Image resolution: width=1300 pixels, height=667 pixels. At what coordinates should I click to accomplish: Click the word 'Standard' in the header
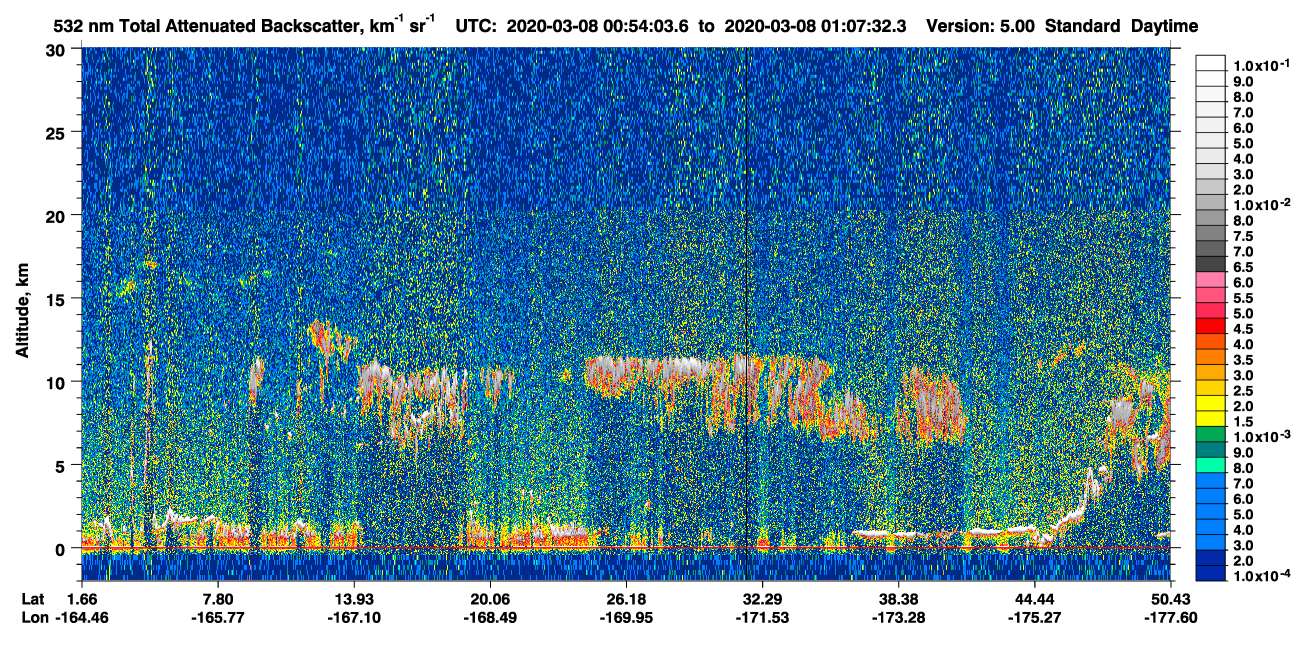point(1083,26)
